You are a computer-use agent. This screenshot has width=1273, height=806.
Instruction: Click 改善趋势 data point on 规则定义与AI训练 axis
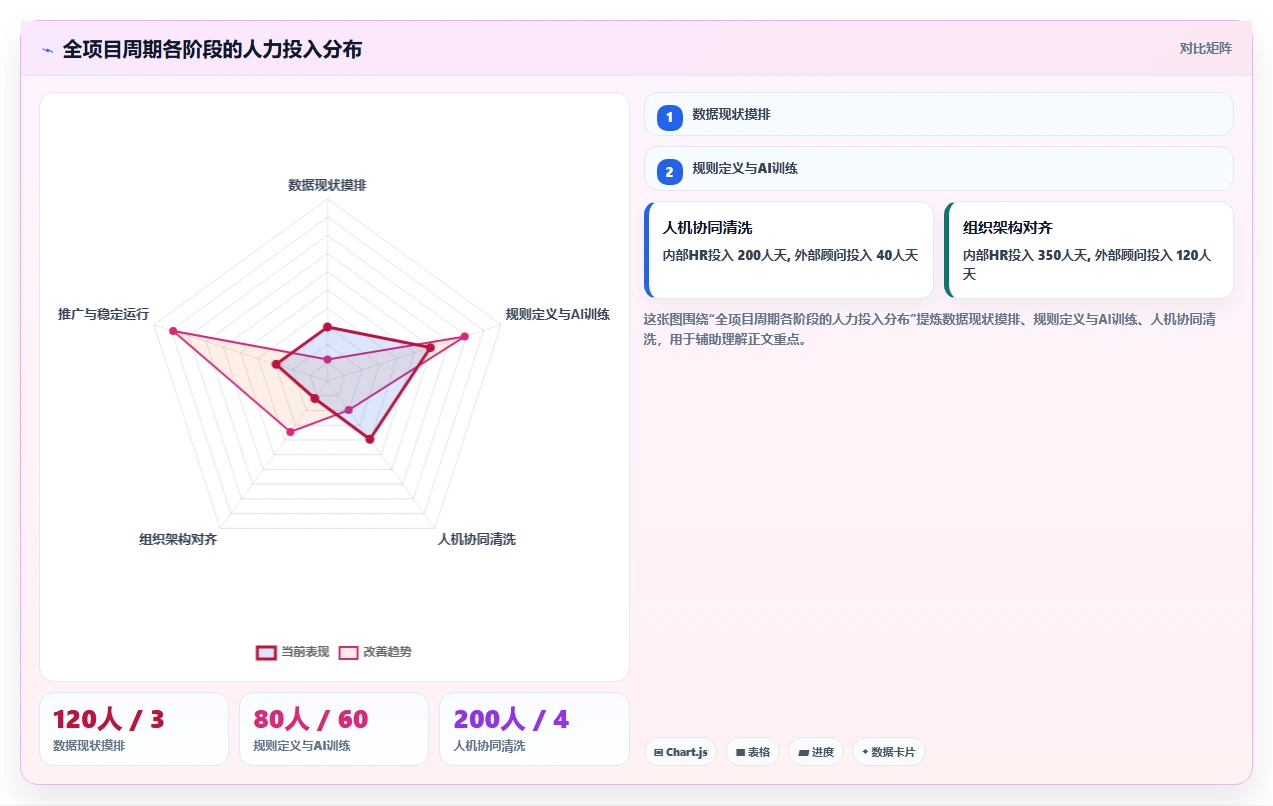(x=465, y=336)
